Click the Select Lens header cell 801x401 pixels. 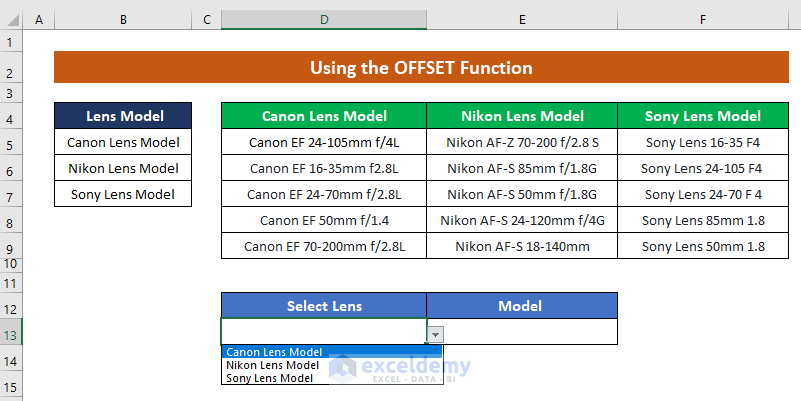324,306
